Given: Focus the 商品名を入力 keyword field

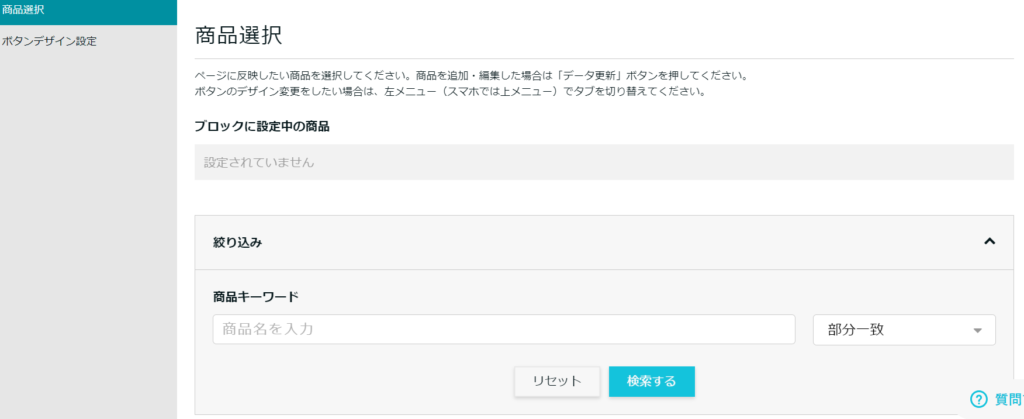Looking at the screenshot, I should (x=503, y=330).
